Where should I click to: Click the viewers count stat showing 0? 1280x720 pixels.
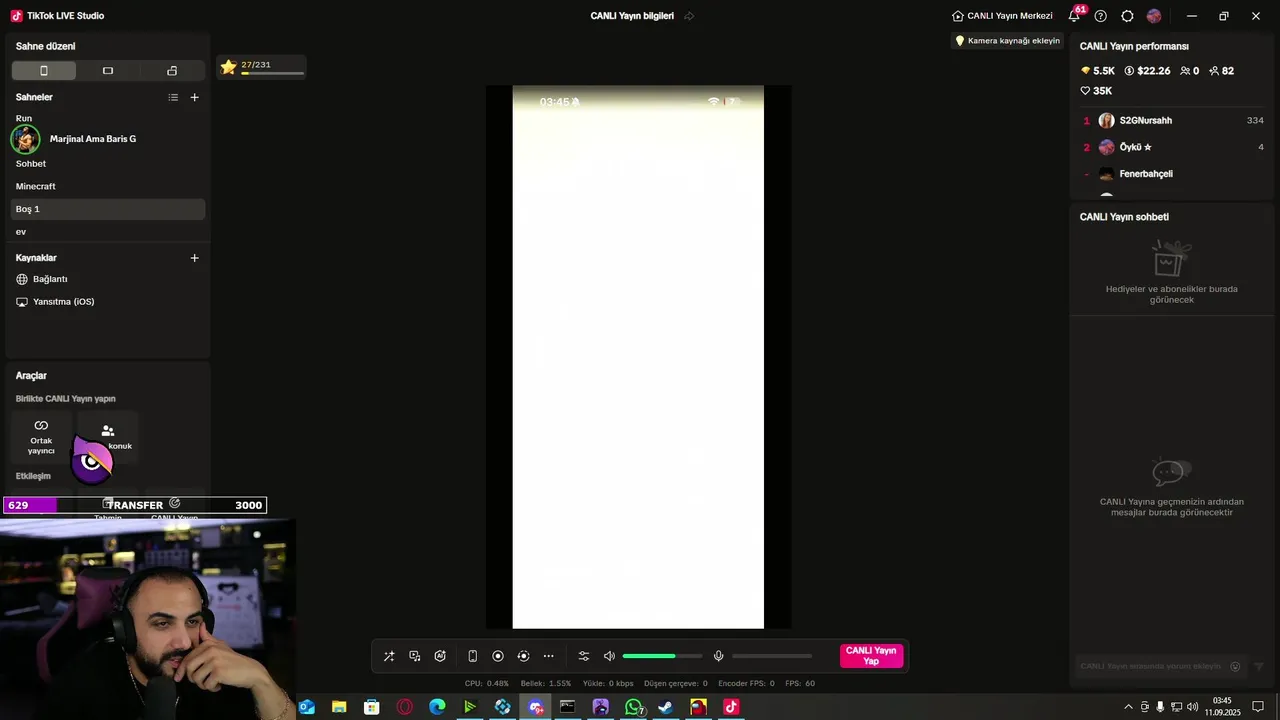click(1189, 71)
